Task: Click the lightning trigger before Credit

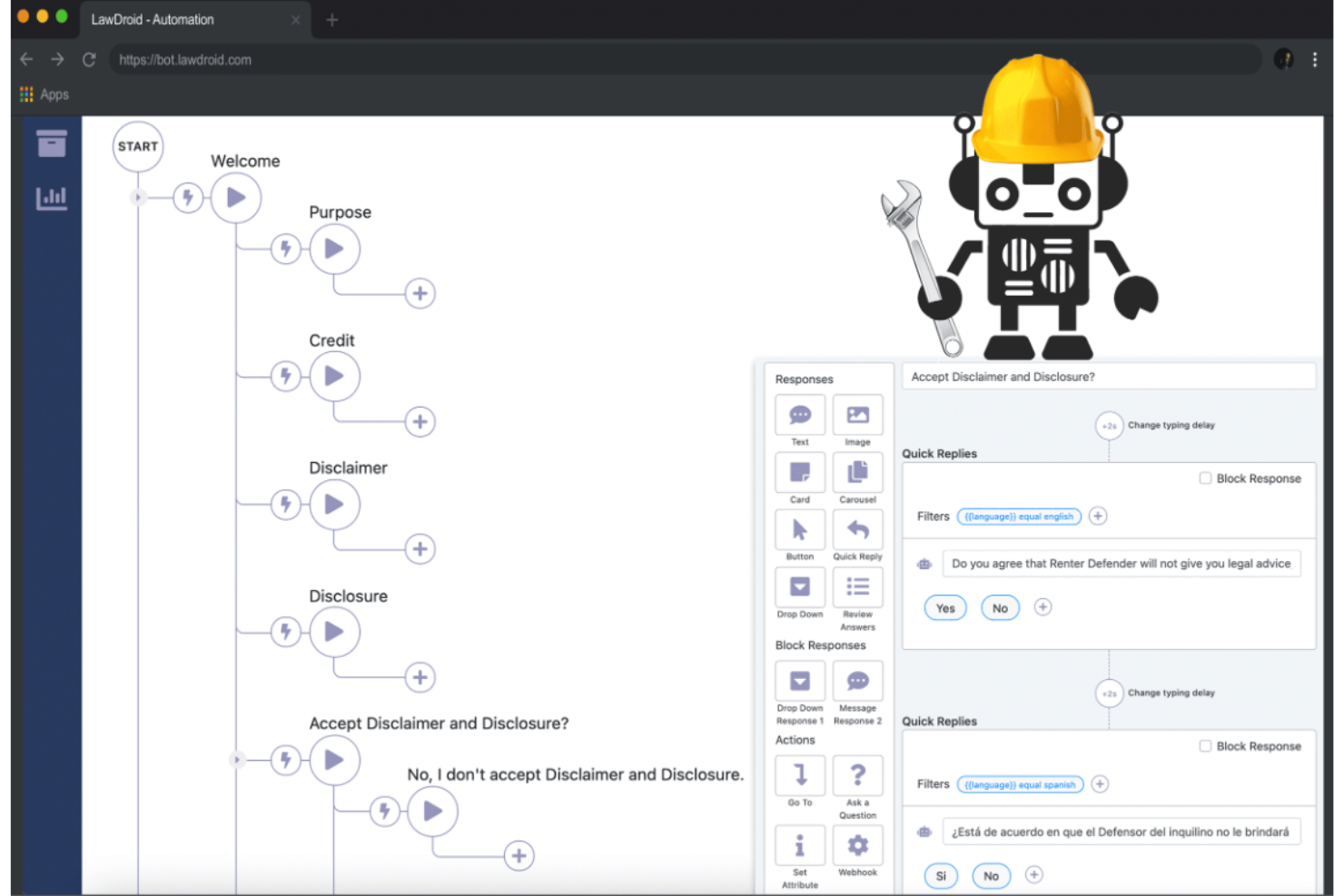Action: [x=286, y=376]
